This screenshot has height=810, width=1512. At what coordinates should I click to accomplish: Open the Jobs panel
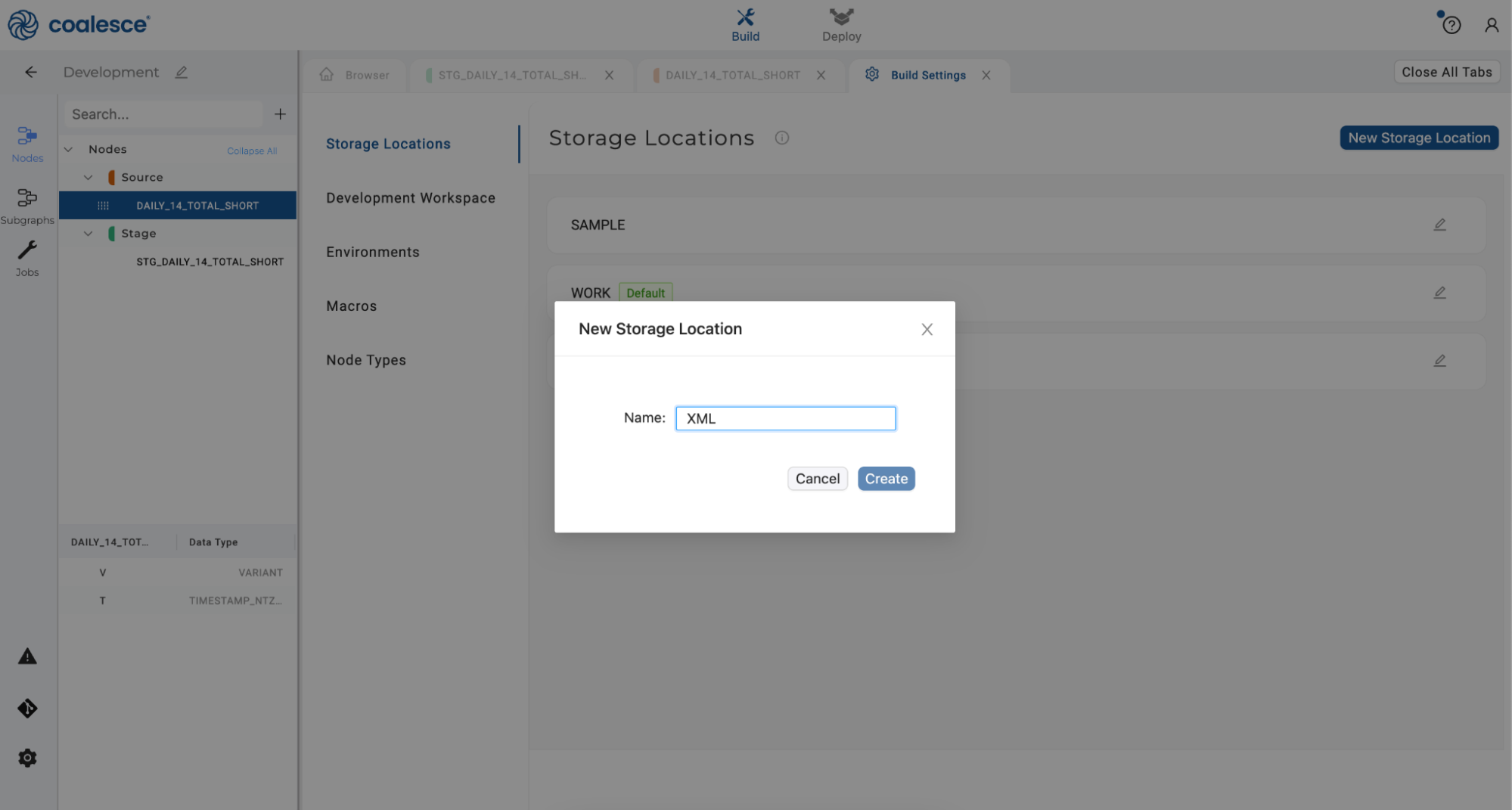pos(27,257)
